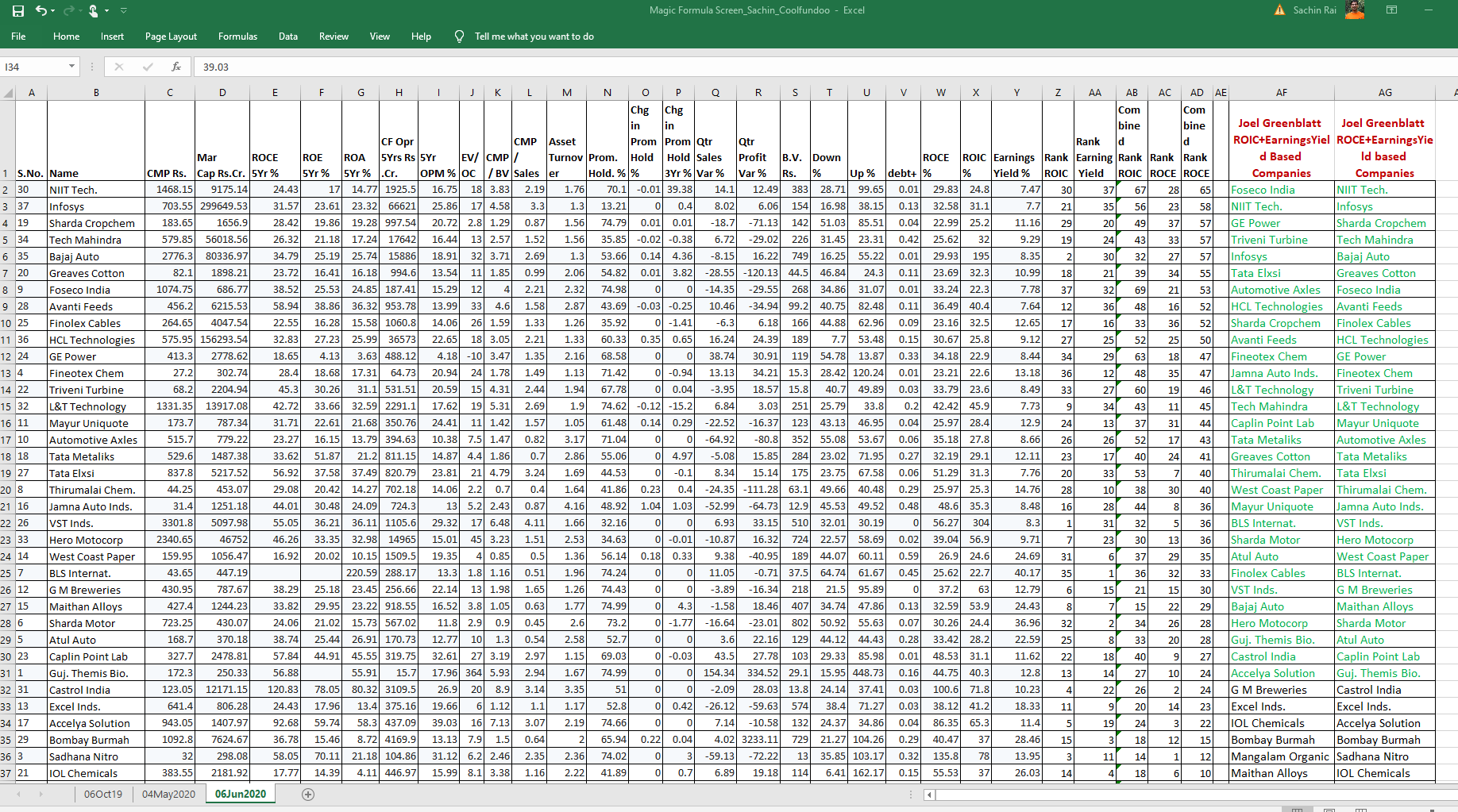
Task: Expand the Name Box dropdown arrow
Action: tap(71, 67)
